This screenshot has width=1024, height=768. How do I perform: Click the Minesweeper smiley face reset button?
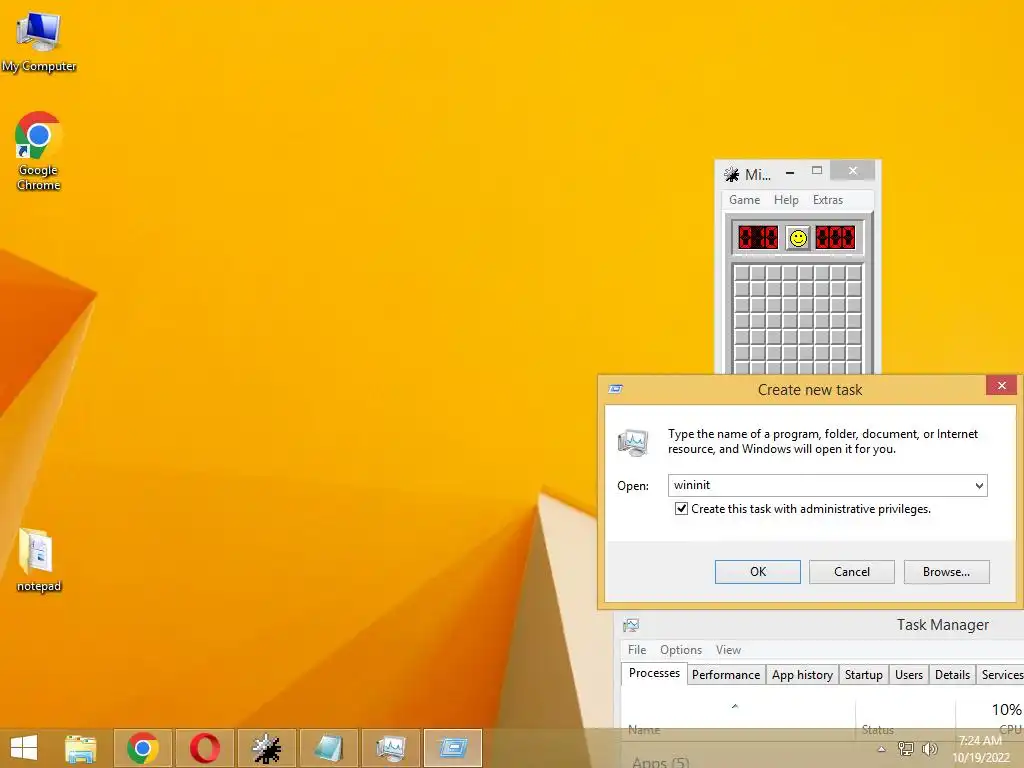[797, 238]
